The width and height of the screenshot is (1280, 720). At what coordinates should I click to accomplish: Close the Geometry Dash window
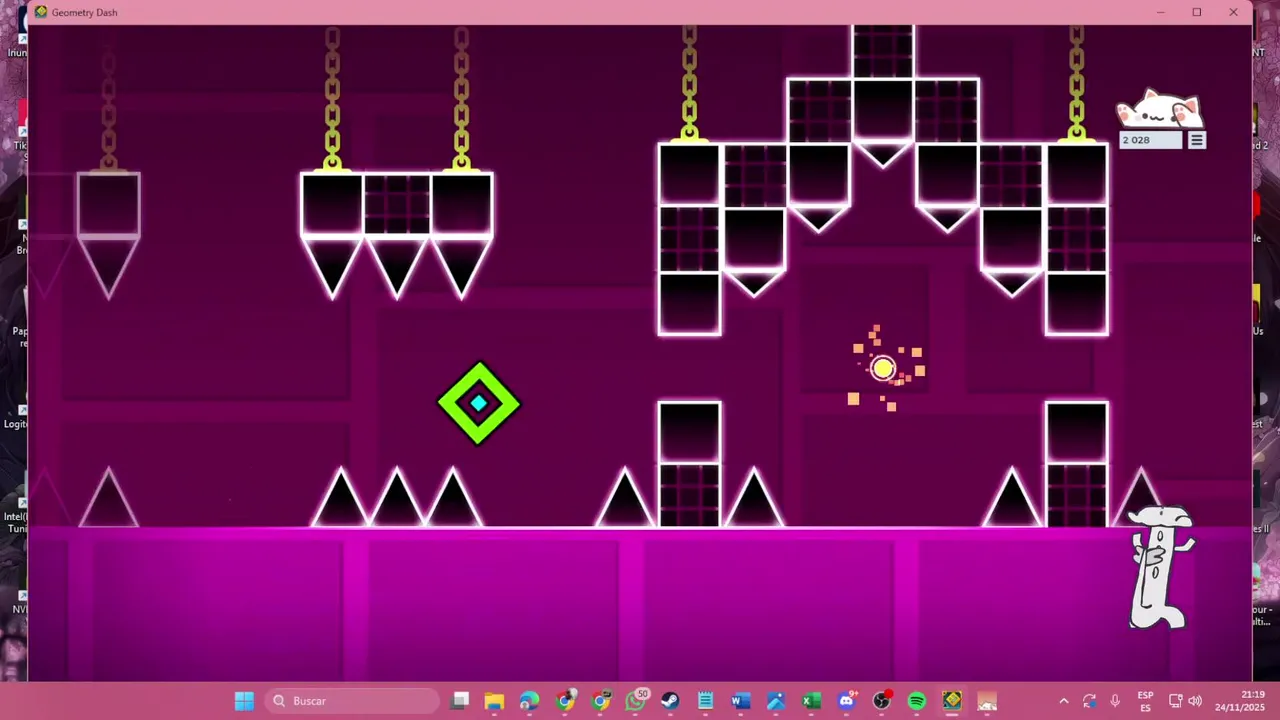(x=1233, y=12)
